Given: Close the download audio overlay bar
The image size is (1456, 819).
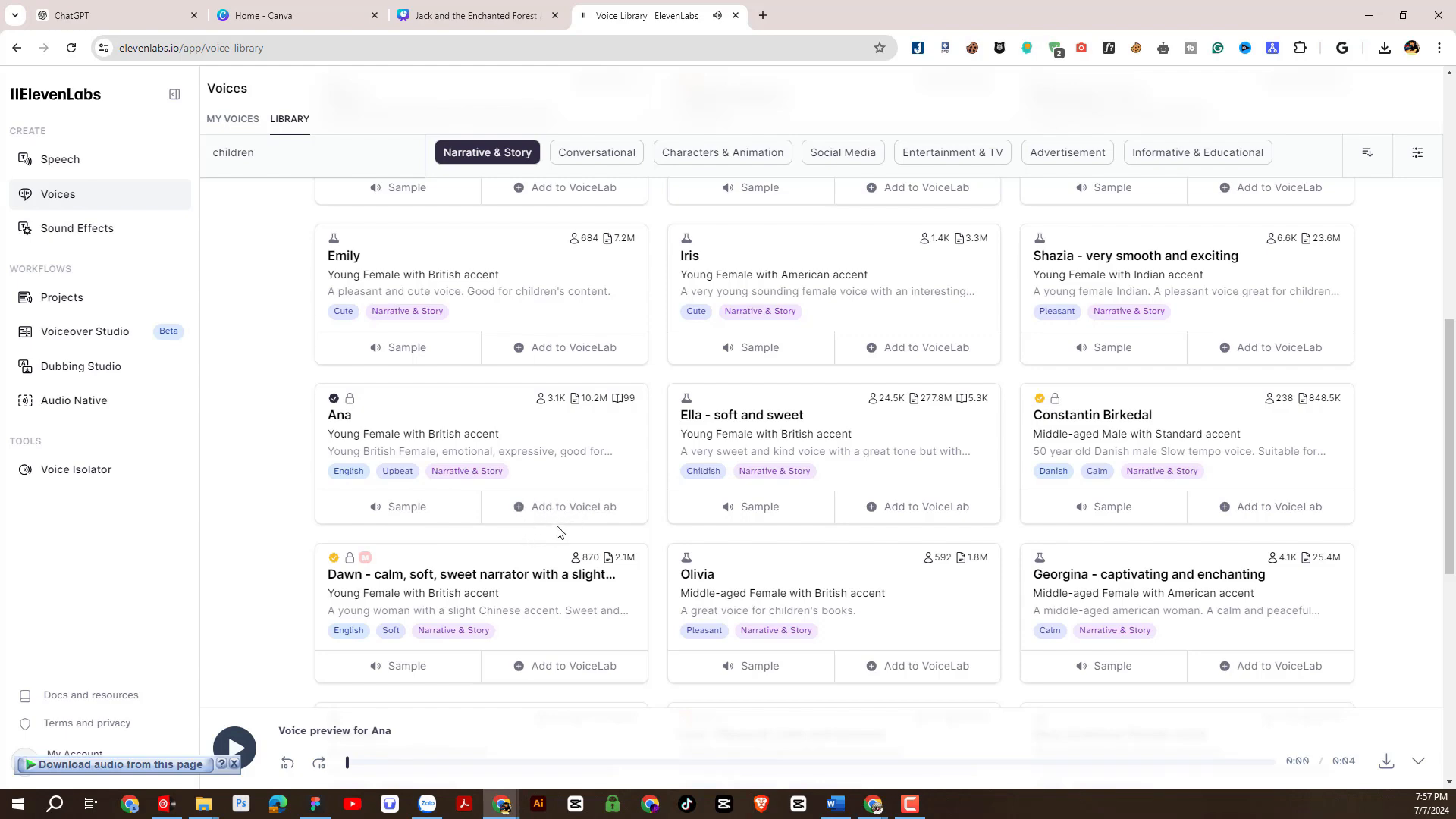Looking at the screenshot, I should tap(234, 764).
